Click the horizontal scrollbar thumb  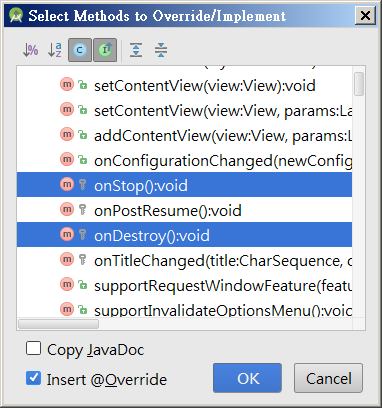click(59, 324)
